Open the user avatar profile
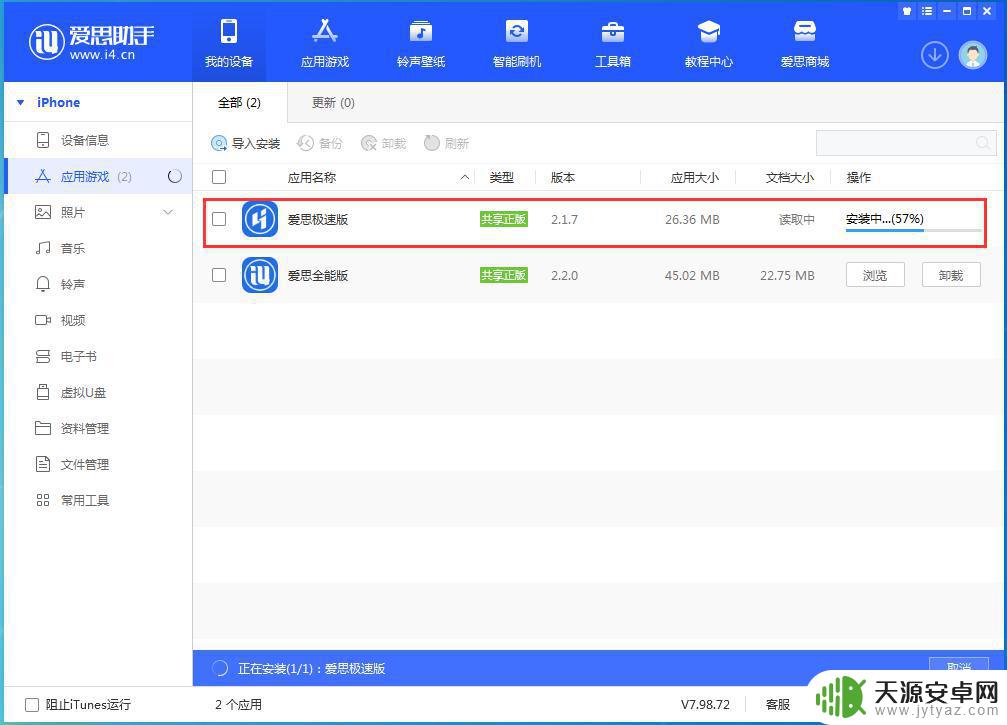This screenshot has height=725, width=1007. point(972,55)
